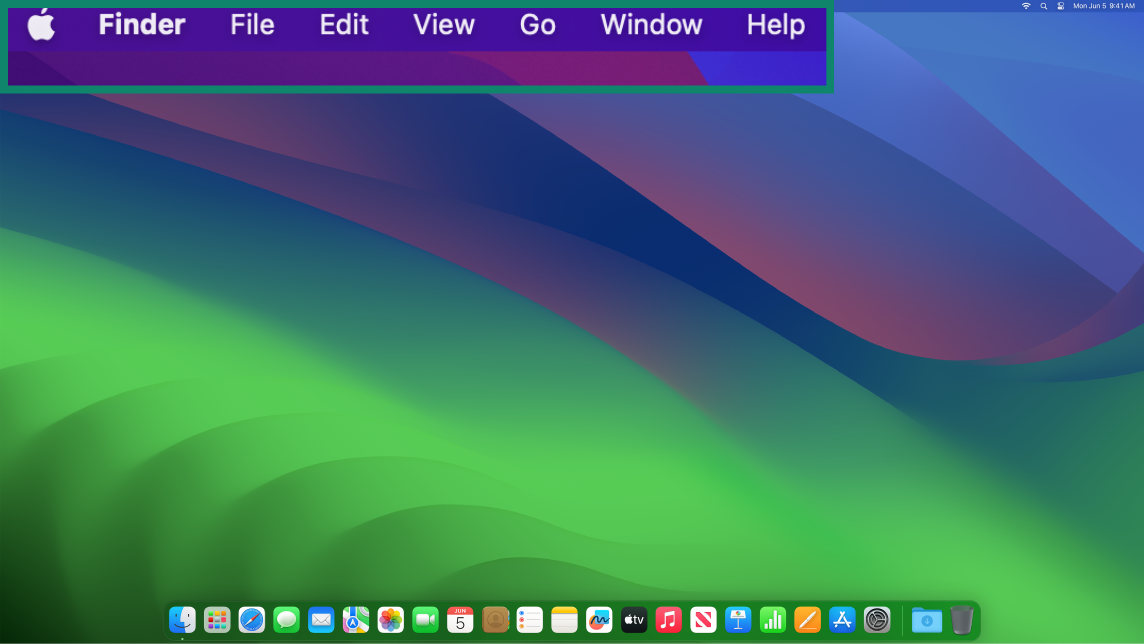Open the Messages app
The width and height of the screenshot is (1144, 644).
point(286,620)
